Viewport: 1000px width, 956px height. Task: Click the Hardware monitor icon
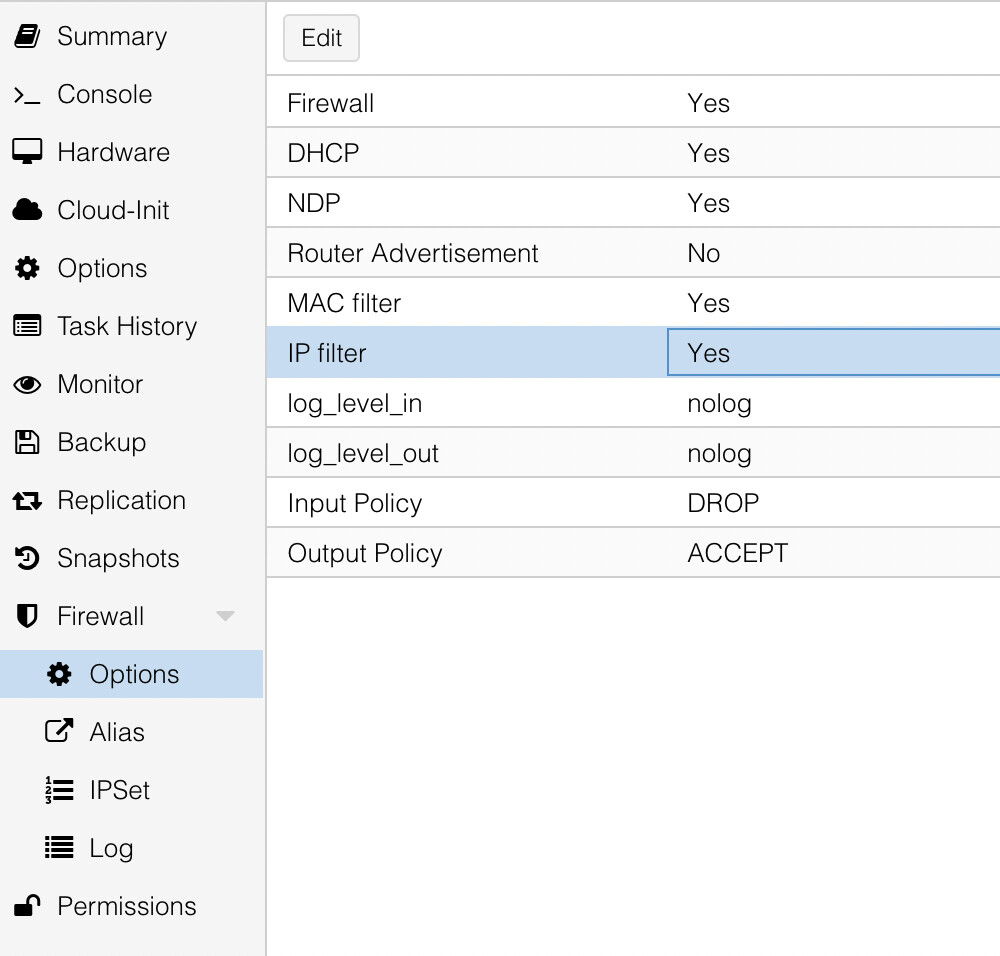coord(27,152)
